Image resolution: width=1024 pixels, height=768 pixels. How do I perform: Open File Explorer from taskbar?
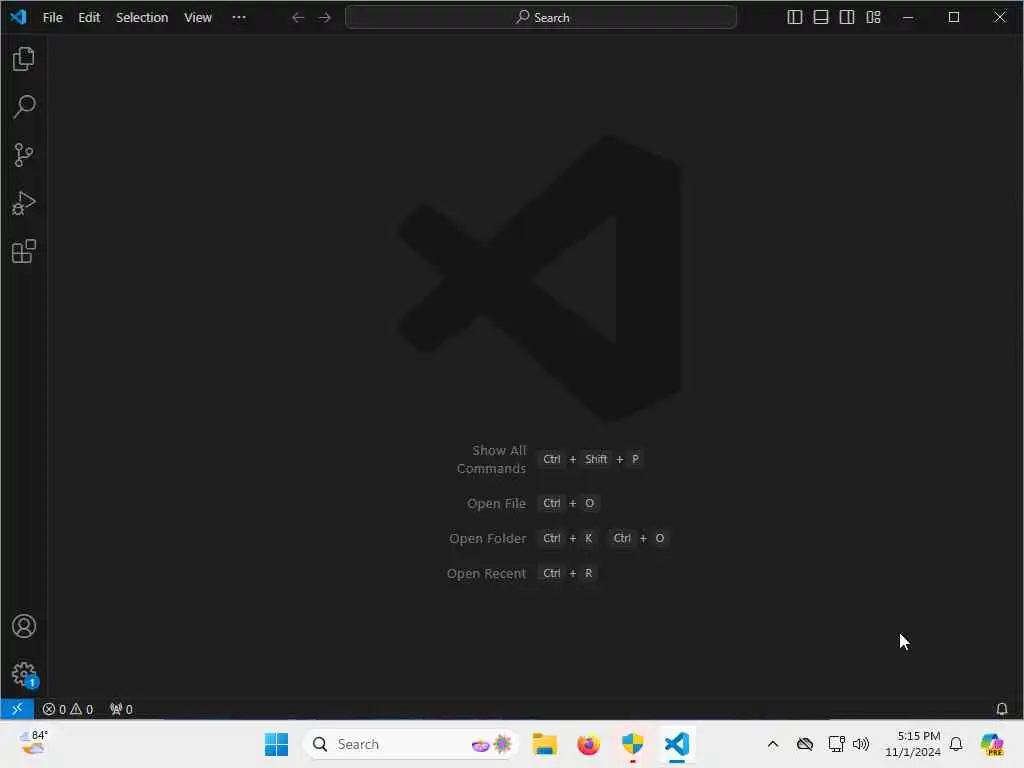point(544,744)
